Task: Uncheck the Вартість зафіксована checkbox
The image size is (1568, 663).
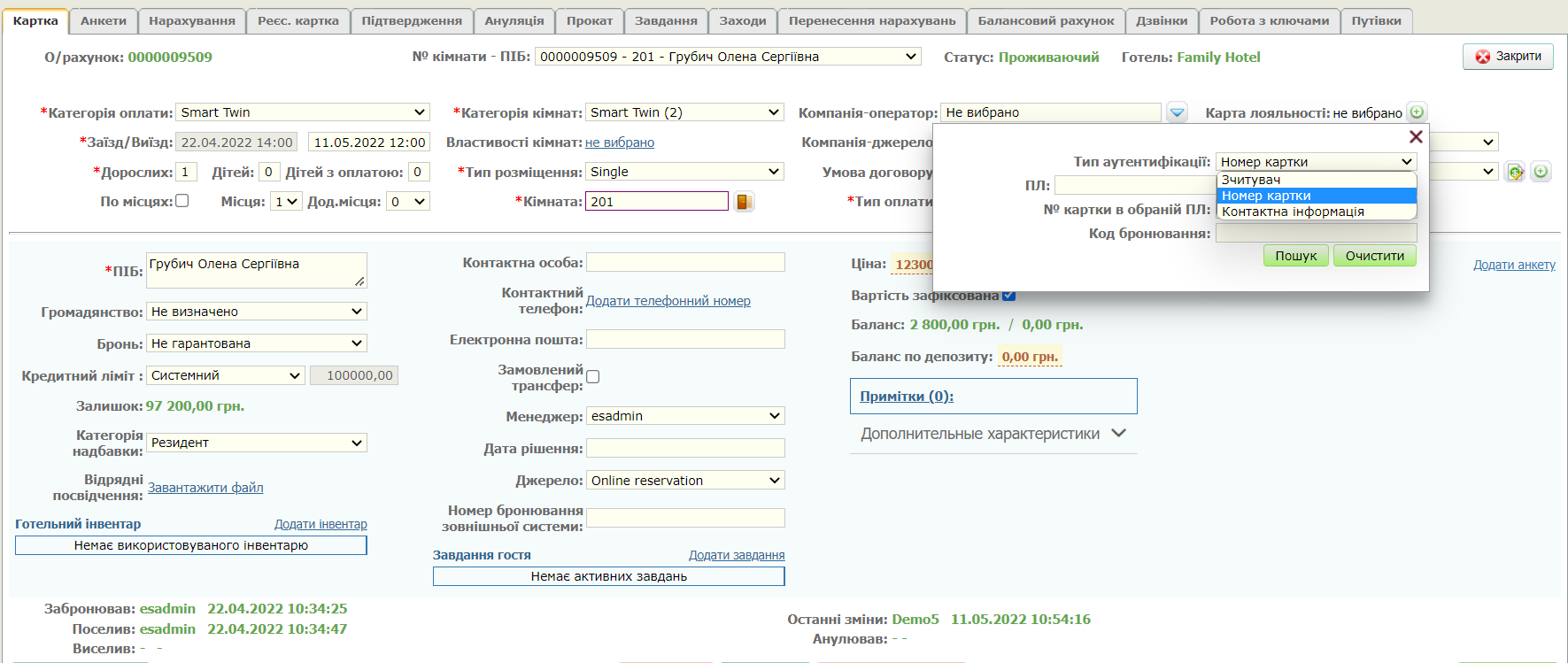Action: point(1008,296)
